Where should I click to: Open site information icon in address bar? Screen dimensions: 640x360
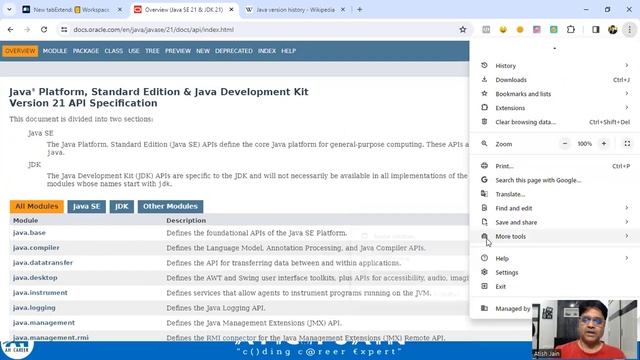pos(64,29)
